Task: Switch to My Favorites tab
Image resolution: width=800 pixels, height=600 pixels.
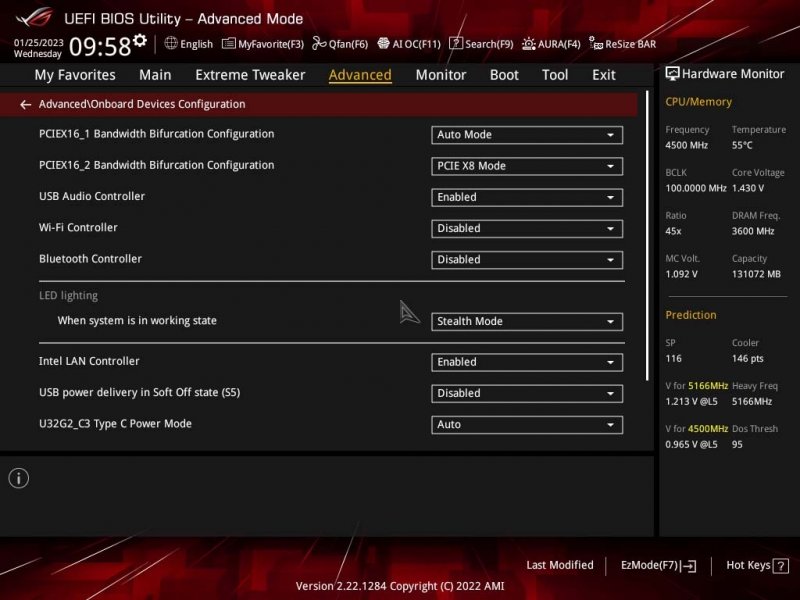Action: (75, 75)
